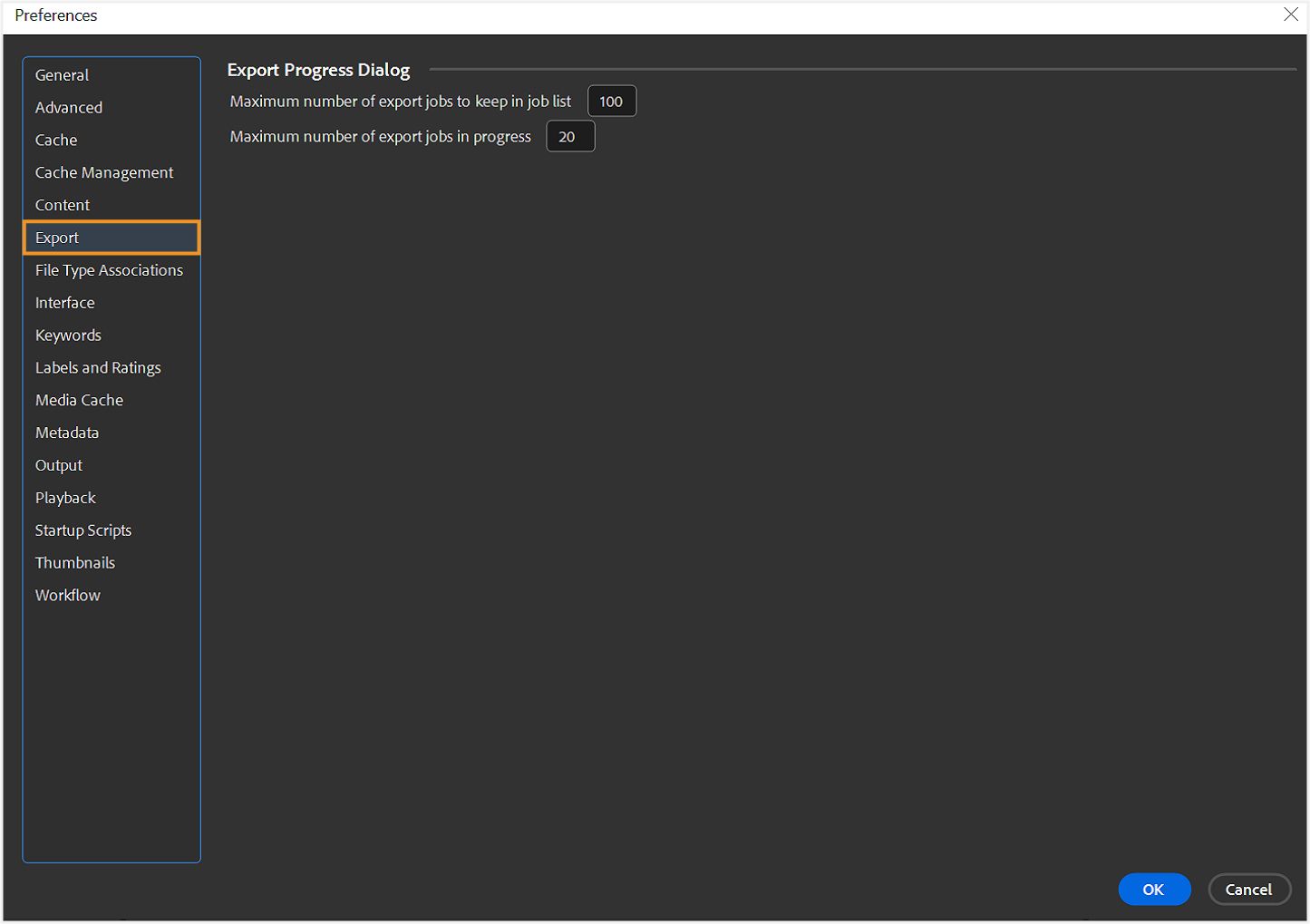Open Startup Scripts settings
1310x924 pixels.
click(x=82, y=530)
